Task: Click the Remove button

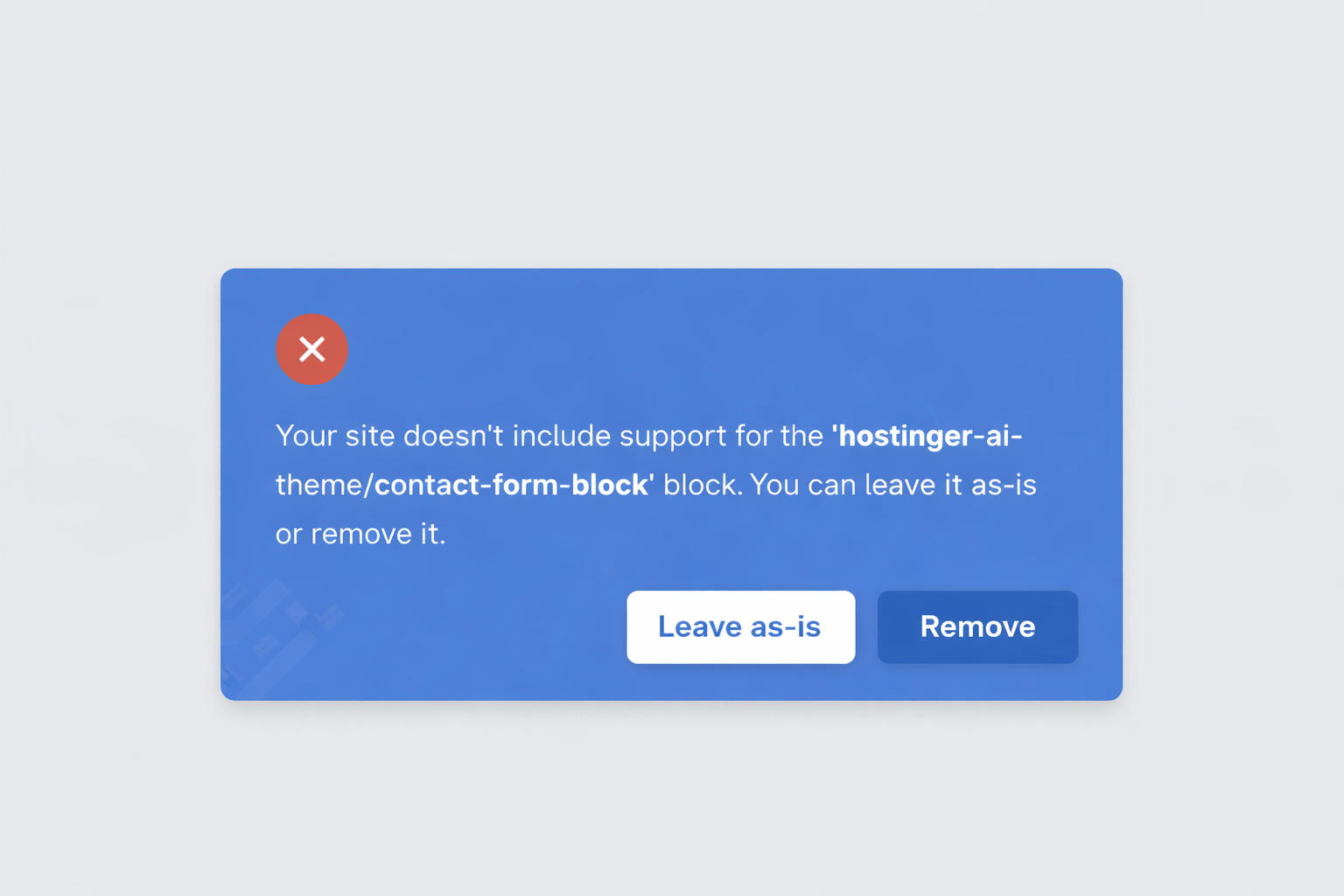Action: click(x=977, y=626)
